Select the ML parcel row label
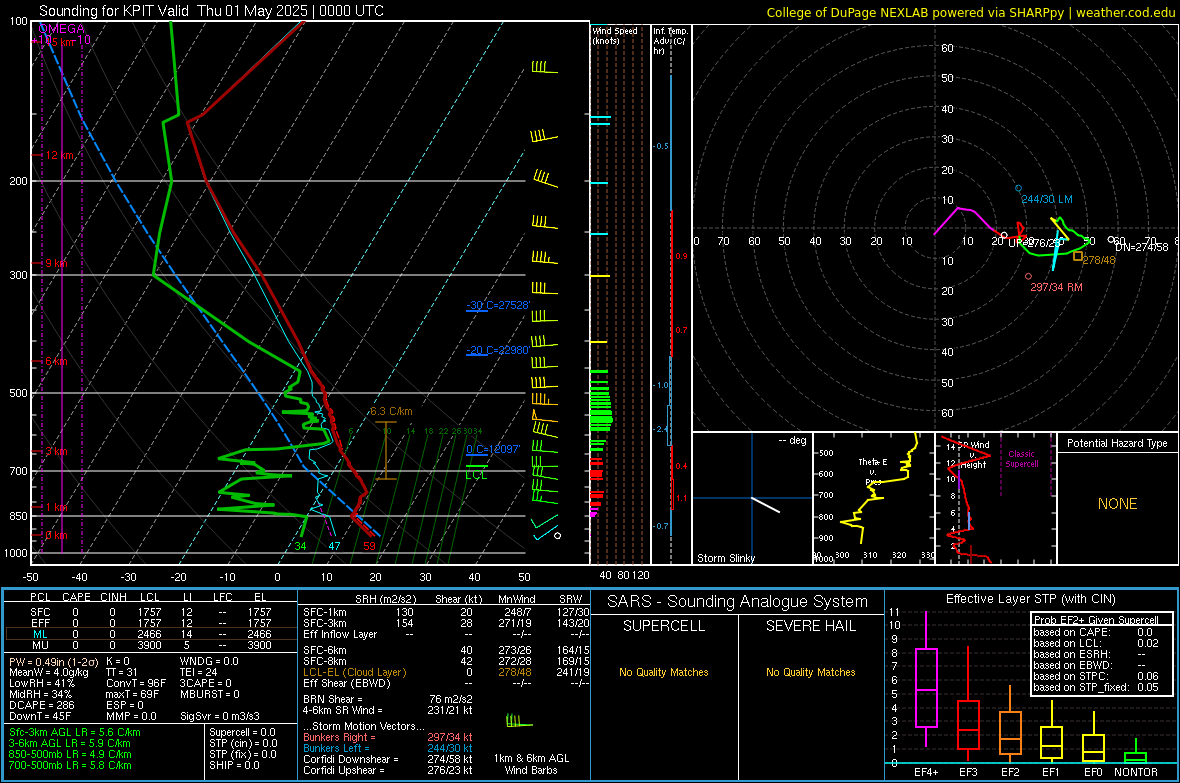Screen dimensions: 1180x783 (40, 634)
